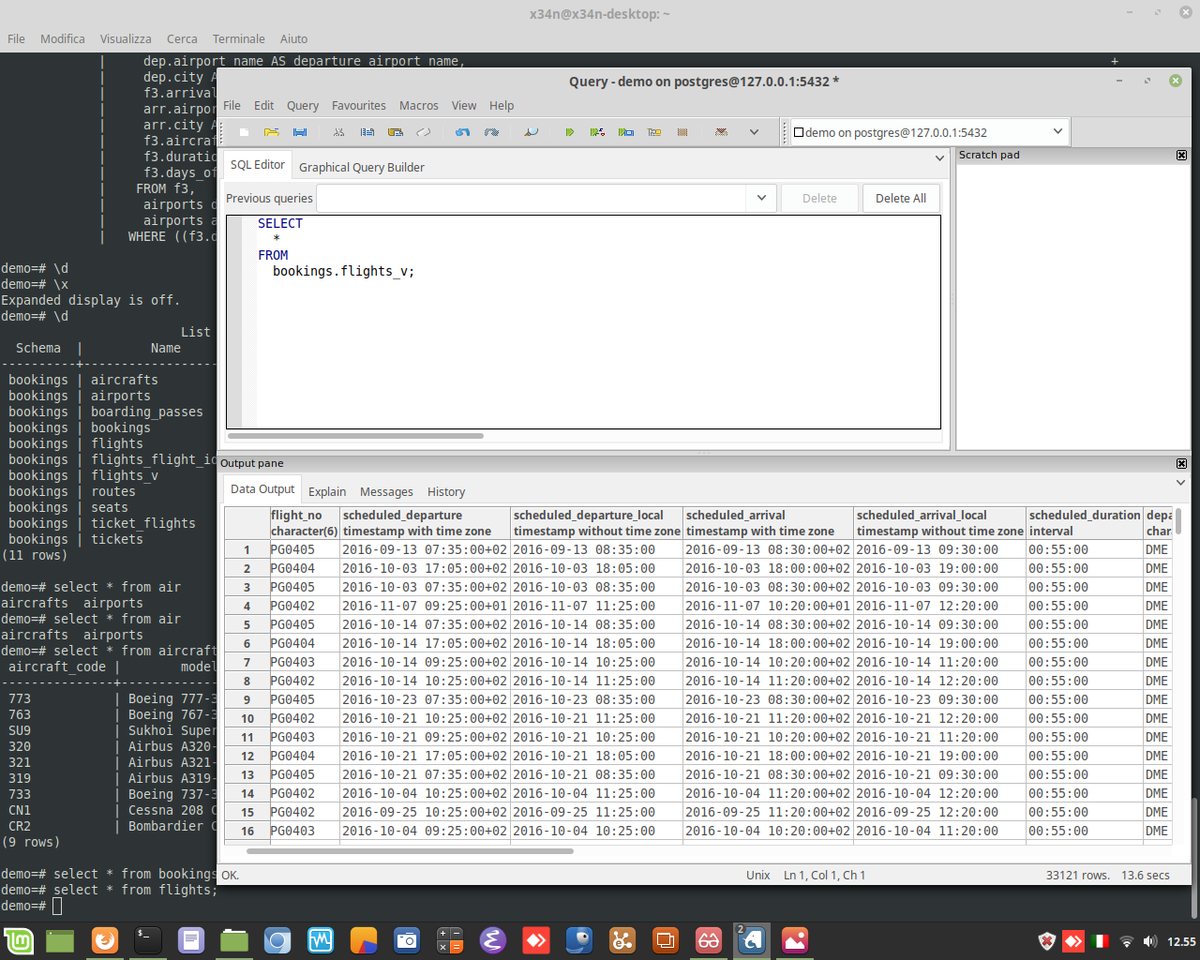Close the Output pane with its X toggle

click(x=1181, y=463)
